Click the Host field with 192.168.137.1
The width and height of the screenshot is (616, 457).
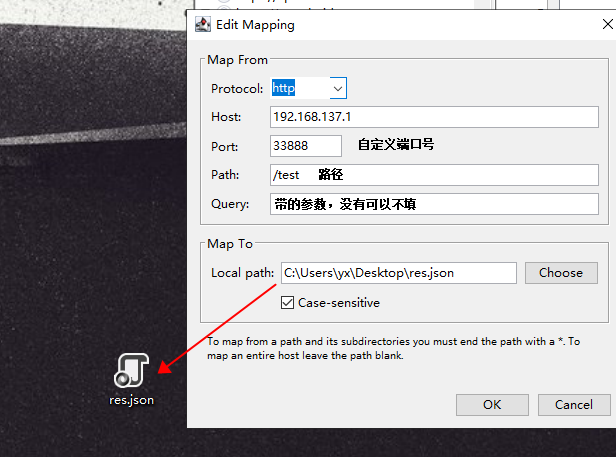pos(434,117)
